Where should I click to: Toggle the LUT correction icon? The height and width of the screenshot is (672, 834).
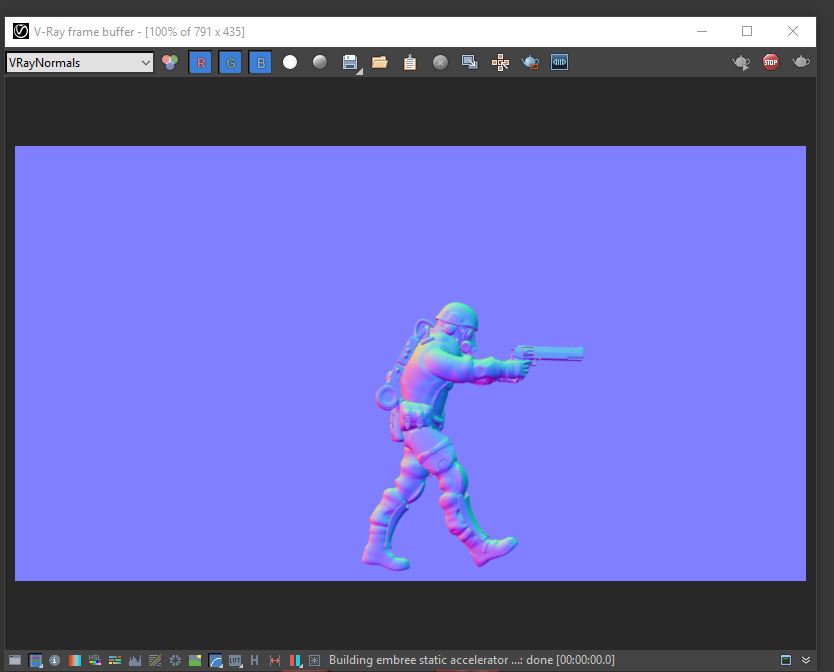tap(235, 660)
